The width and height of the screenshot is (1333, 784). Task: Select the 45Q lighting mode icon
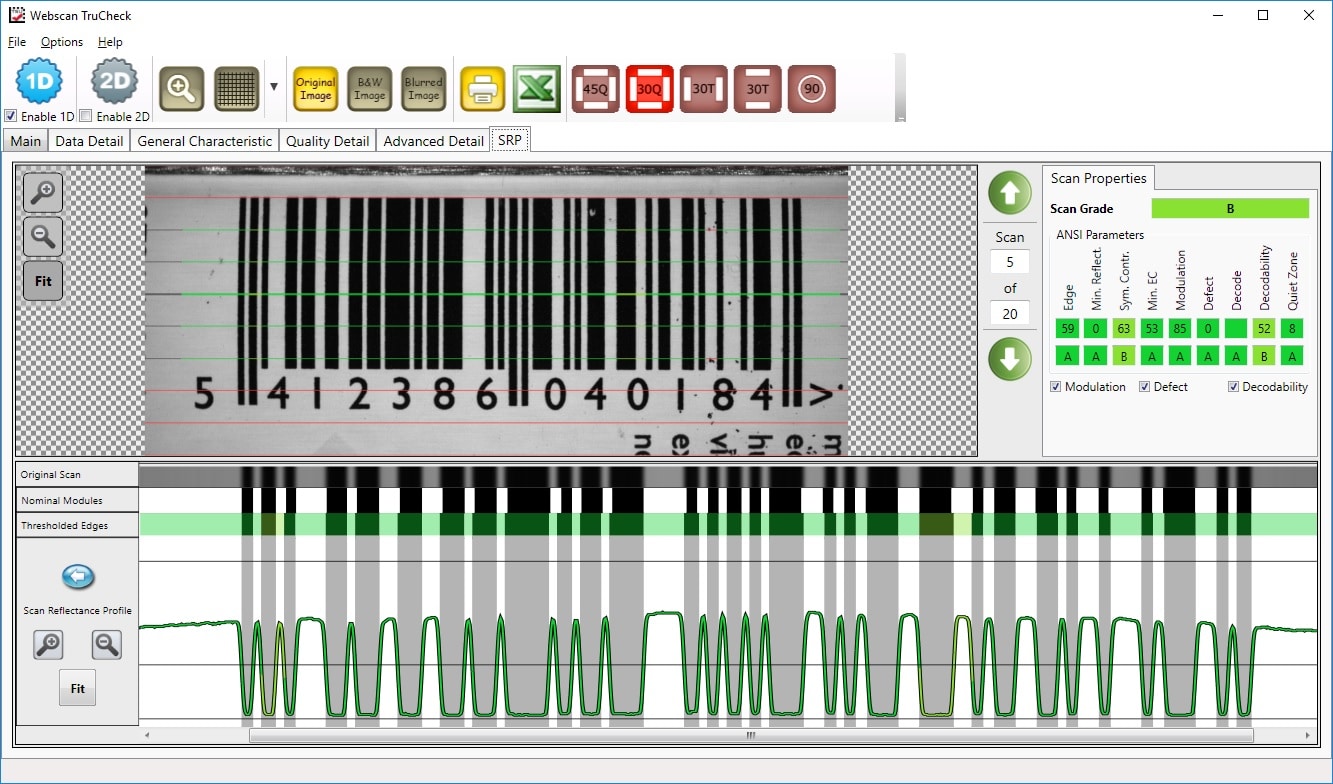pyautogui.click(x=596, y=89)
